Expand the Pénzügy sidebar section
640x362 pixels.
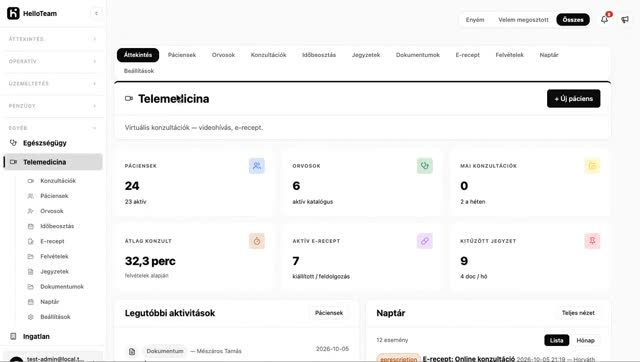coord(52,106)
